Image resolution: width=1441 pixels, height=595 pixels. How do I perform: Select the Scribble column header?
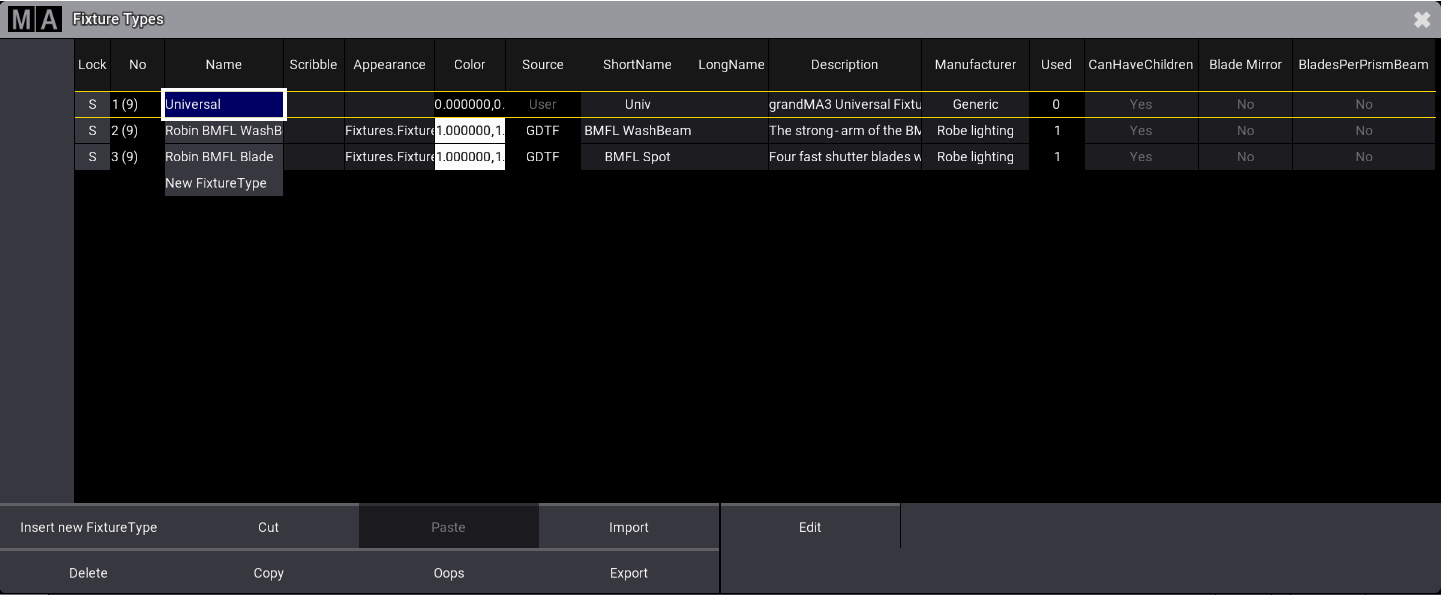pos(314,65)
